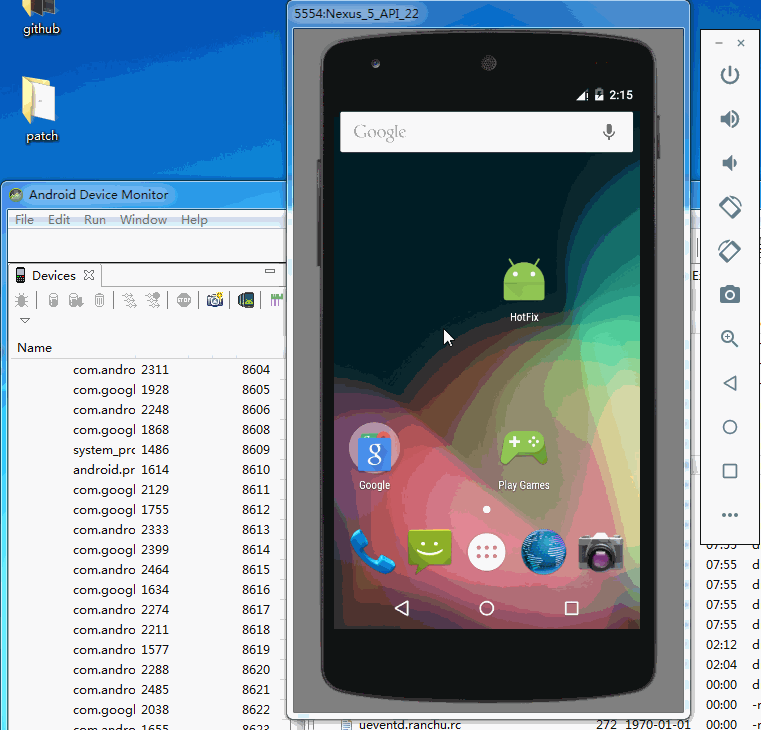Open the Browser globe app
This screenshot has height=730, width=761.
click(x=543, y=552)
